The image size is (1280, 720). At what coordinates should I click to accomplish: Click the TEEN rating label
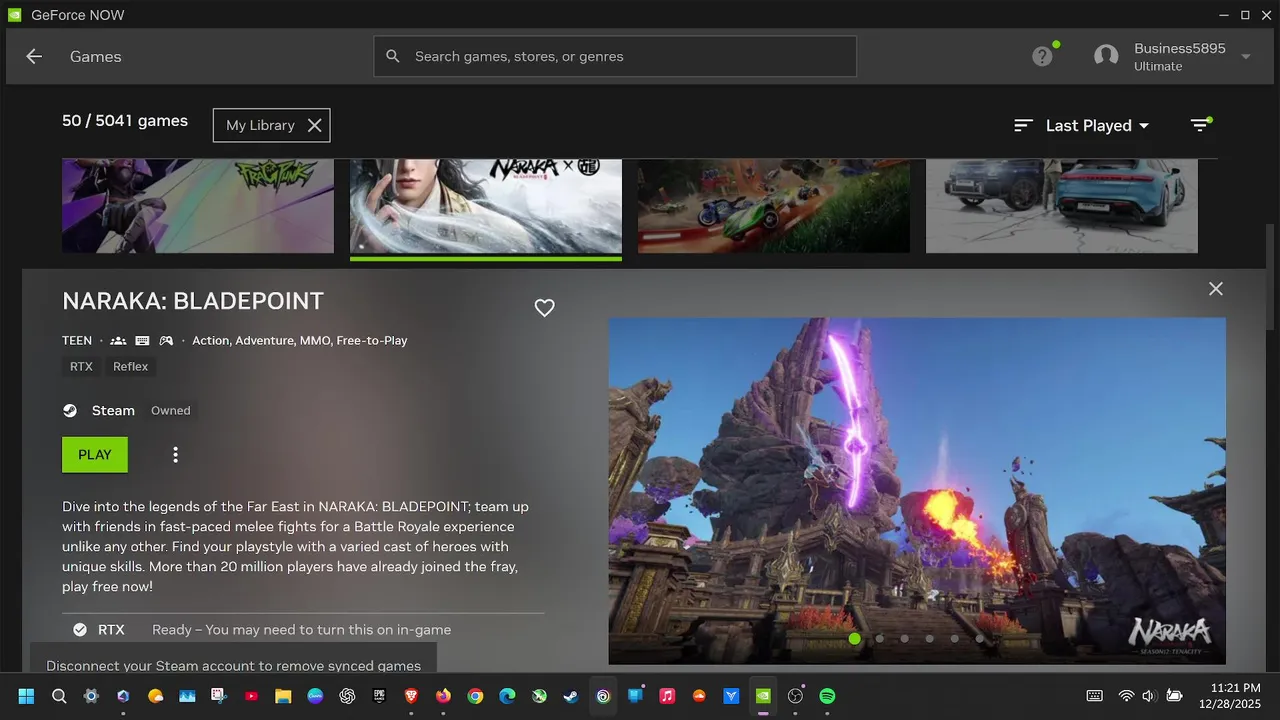(77, 340)
